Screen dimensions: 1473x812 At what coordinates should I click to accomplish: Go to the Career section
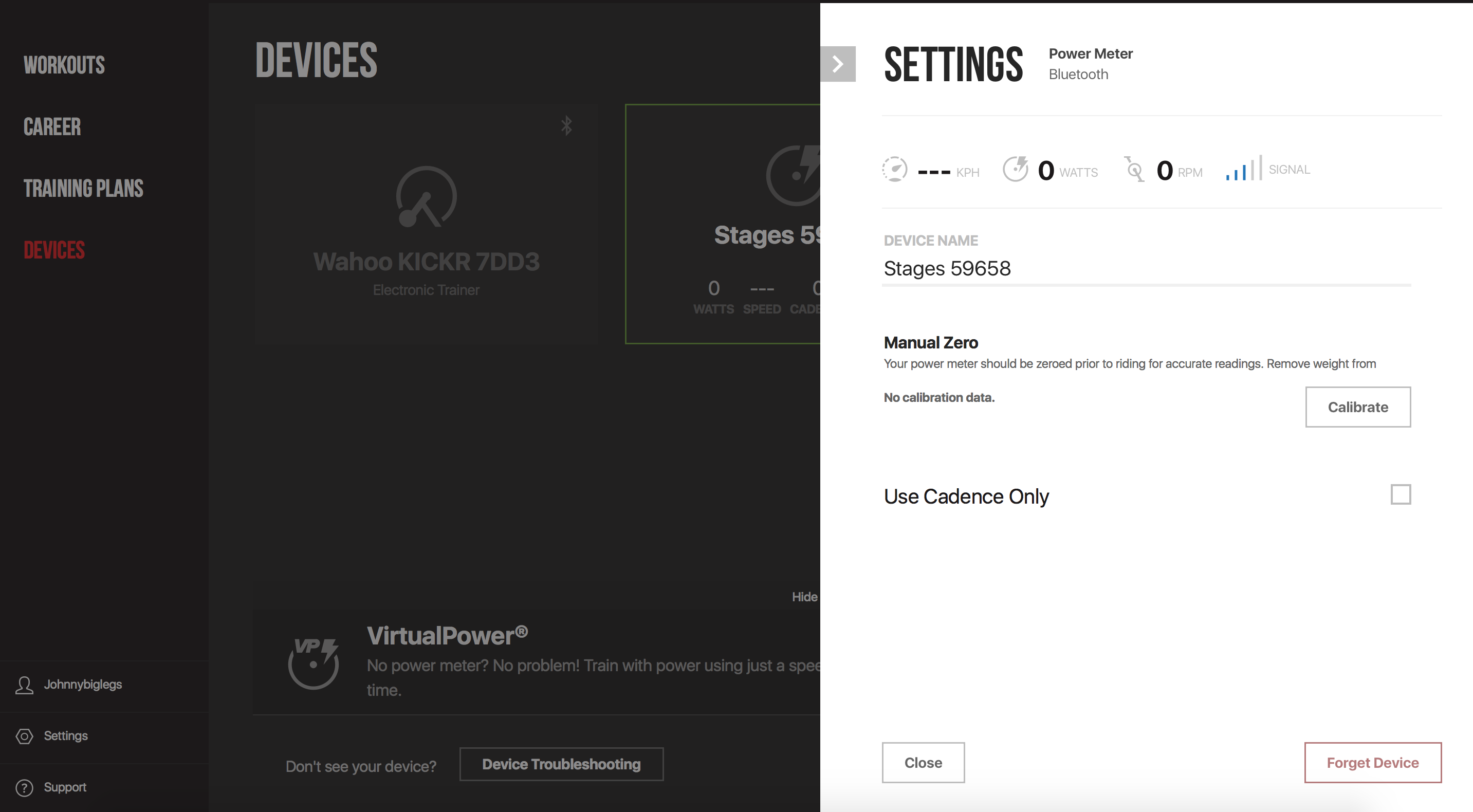(x=52, y=127)
